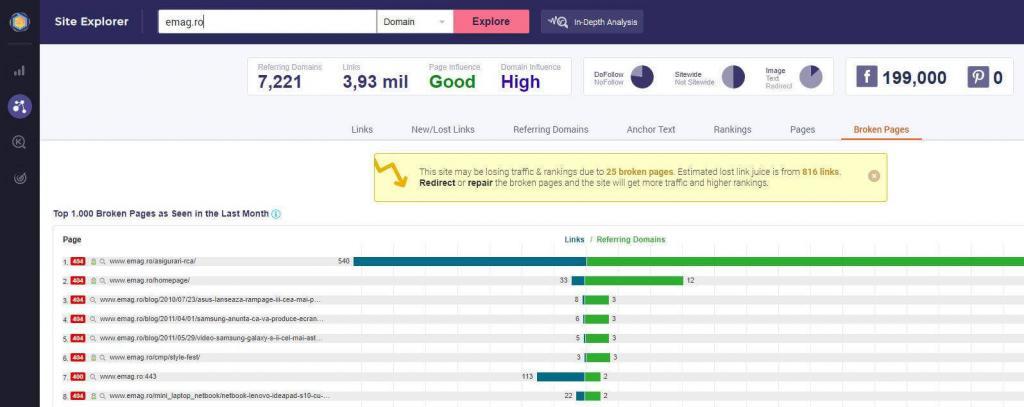Click magnifier icon on homepage row
The height and width of the screenshot is (407, 1024).
tap(103, 280)
